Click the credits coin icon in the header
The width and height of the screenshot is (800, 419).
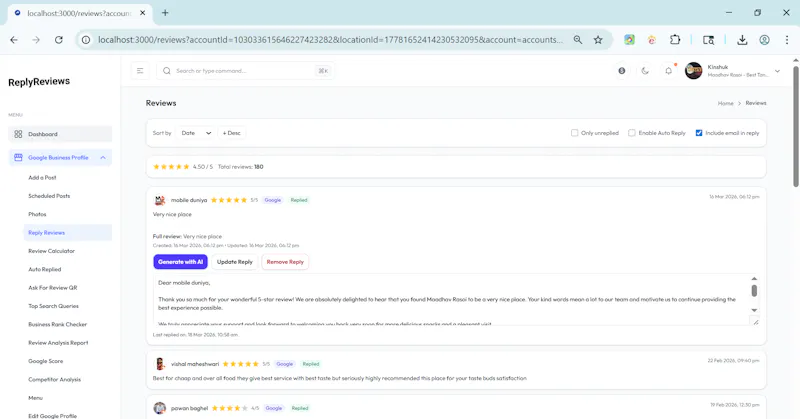pos(621,71)
